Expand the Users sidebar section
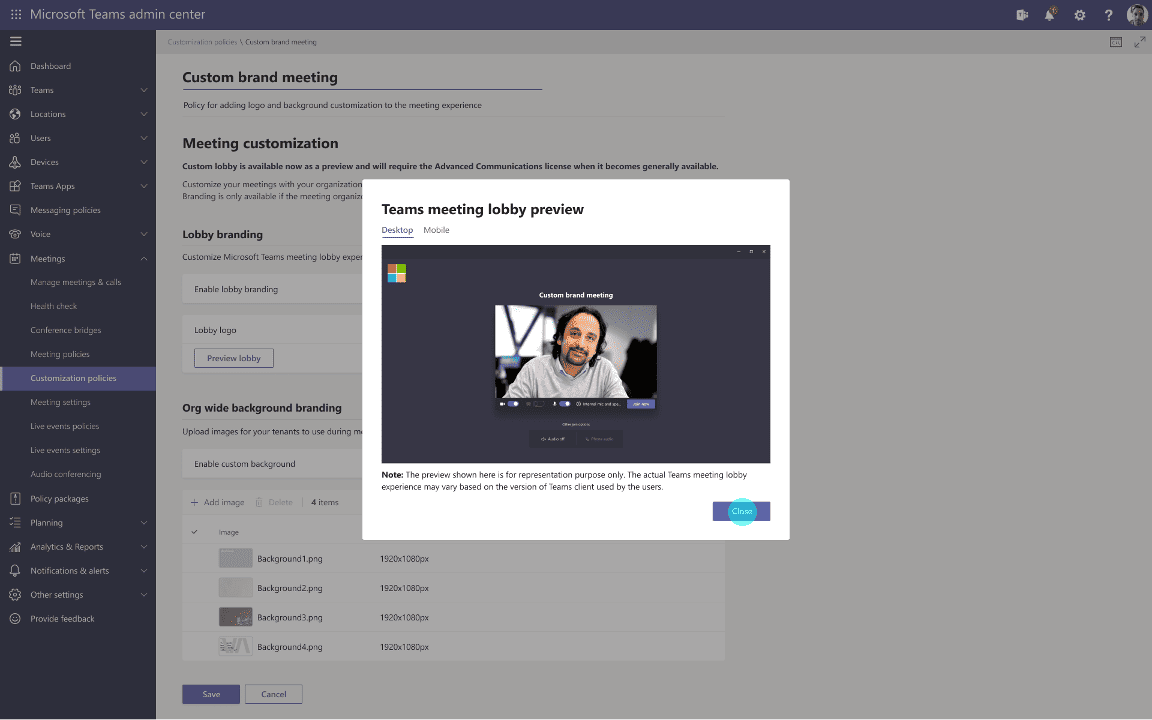This screenshot has height=720, width=1152. pos(144,138)
